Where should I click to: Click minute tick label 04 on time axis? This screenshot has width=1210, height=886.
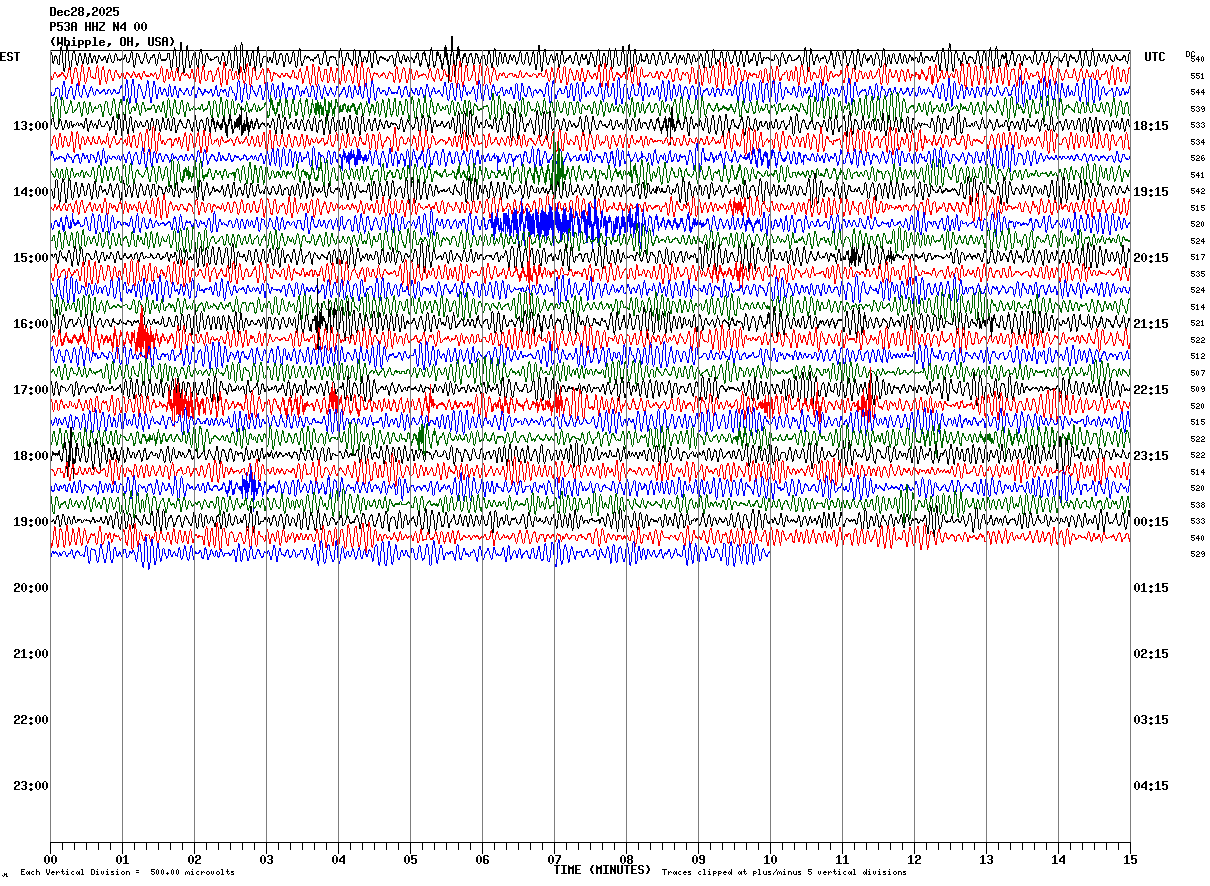click(x=338, y=859)
